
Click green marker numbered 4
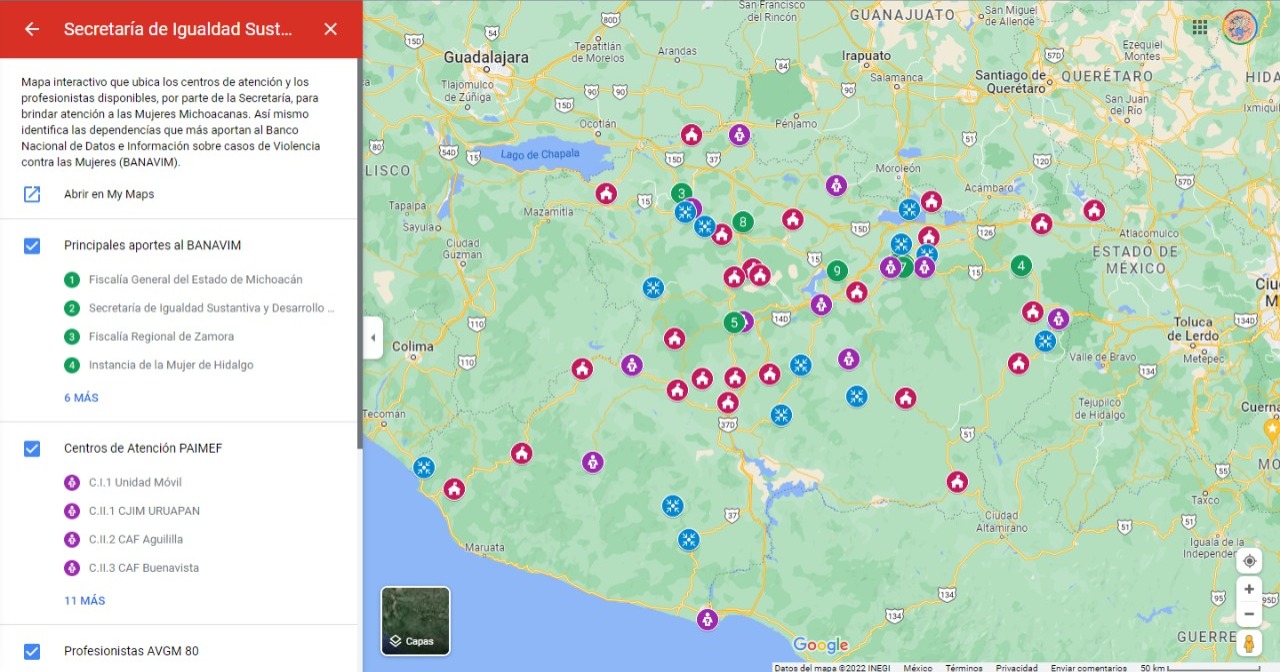pos(1020,266)
